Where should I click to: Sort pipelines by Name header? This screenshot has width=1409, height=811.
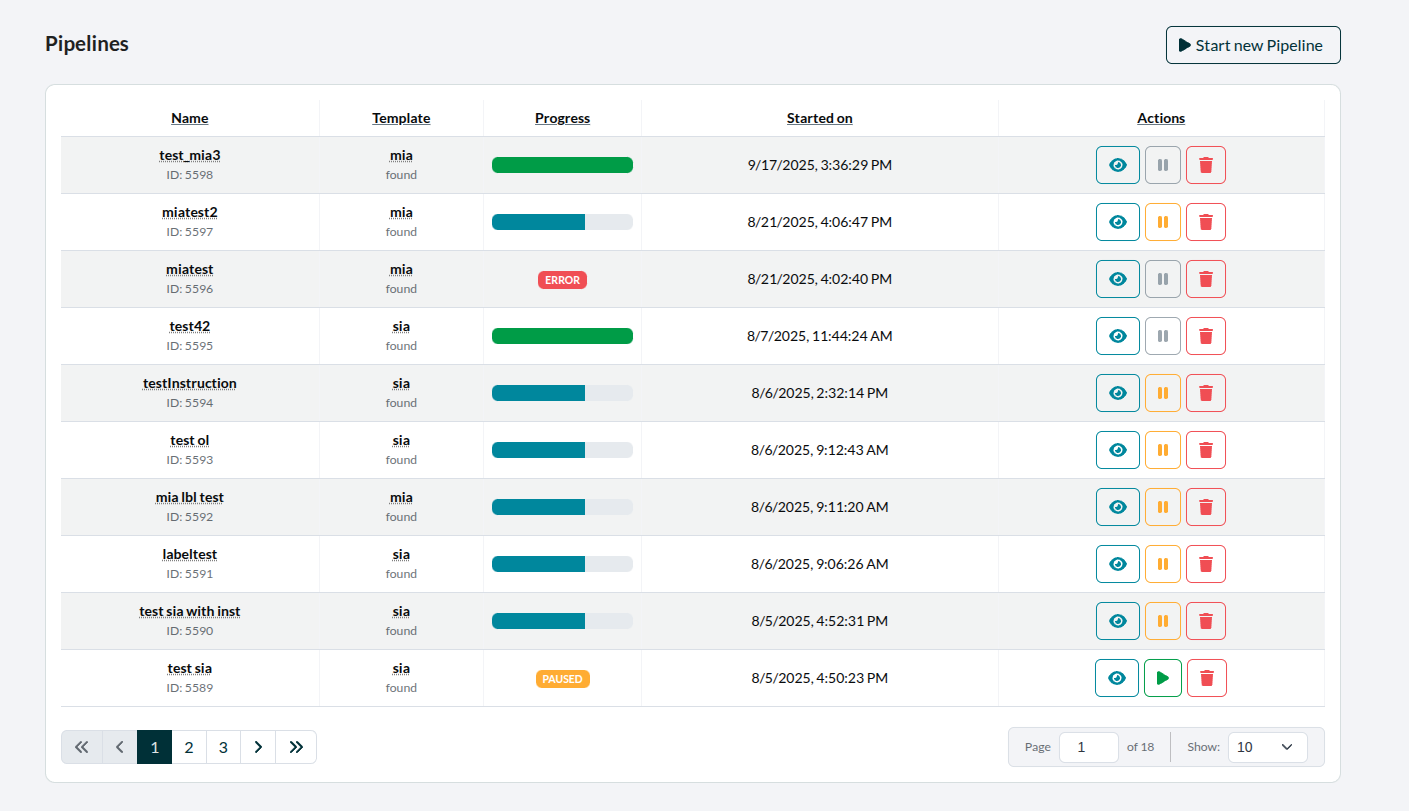coord(190,118)
